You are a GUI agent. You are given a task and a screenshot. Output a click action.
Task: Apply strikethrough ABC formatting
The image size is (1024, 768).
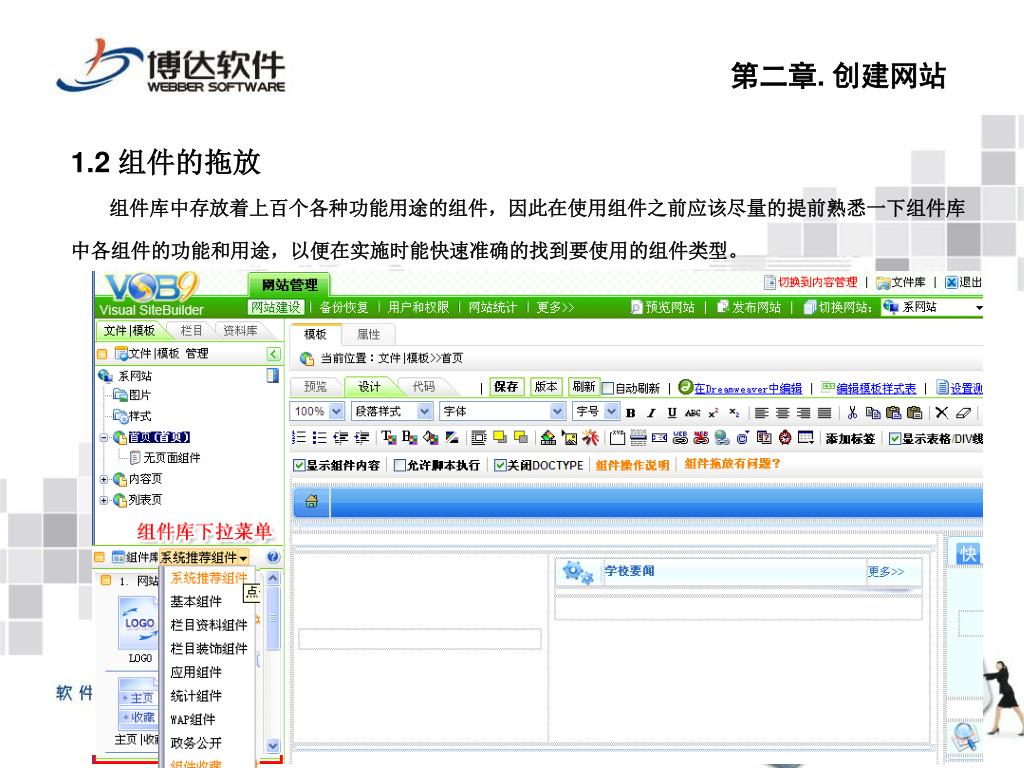tap(692, 413)
